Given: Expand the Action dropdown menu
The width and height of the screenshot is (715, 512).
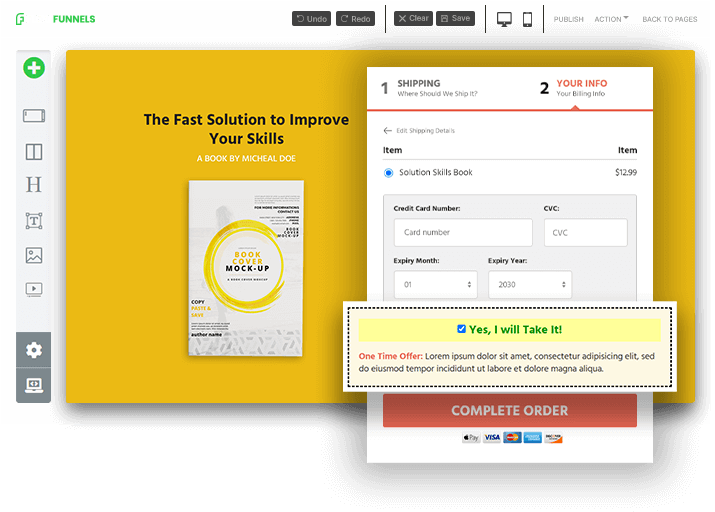Looking at the screenshot, I should pyautogui.click(x=611, y=19).
